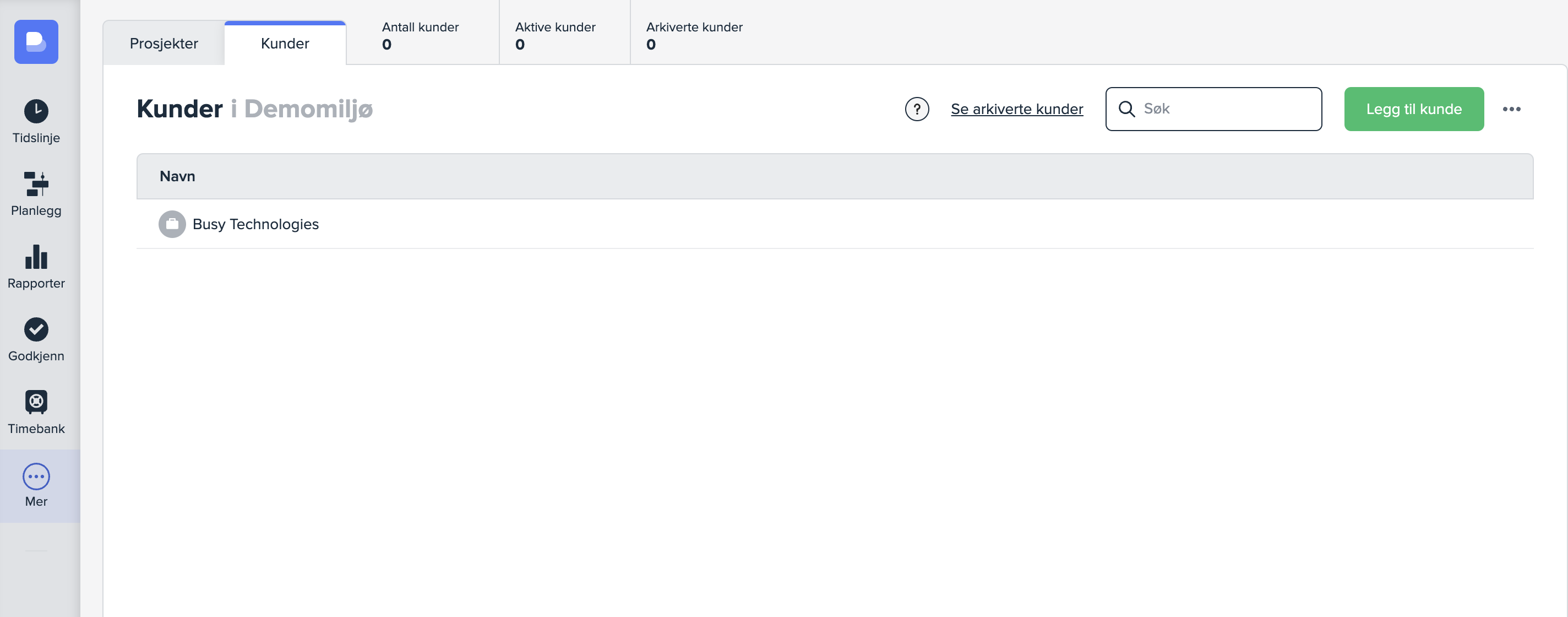Open the Rapporter bar chart icon

[x=36, y=257]
